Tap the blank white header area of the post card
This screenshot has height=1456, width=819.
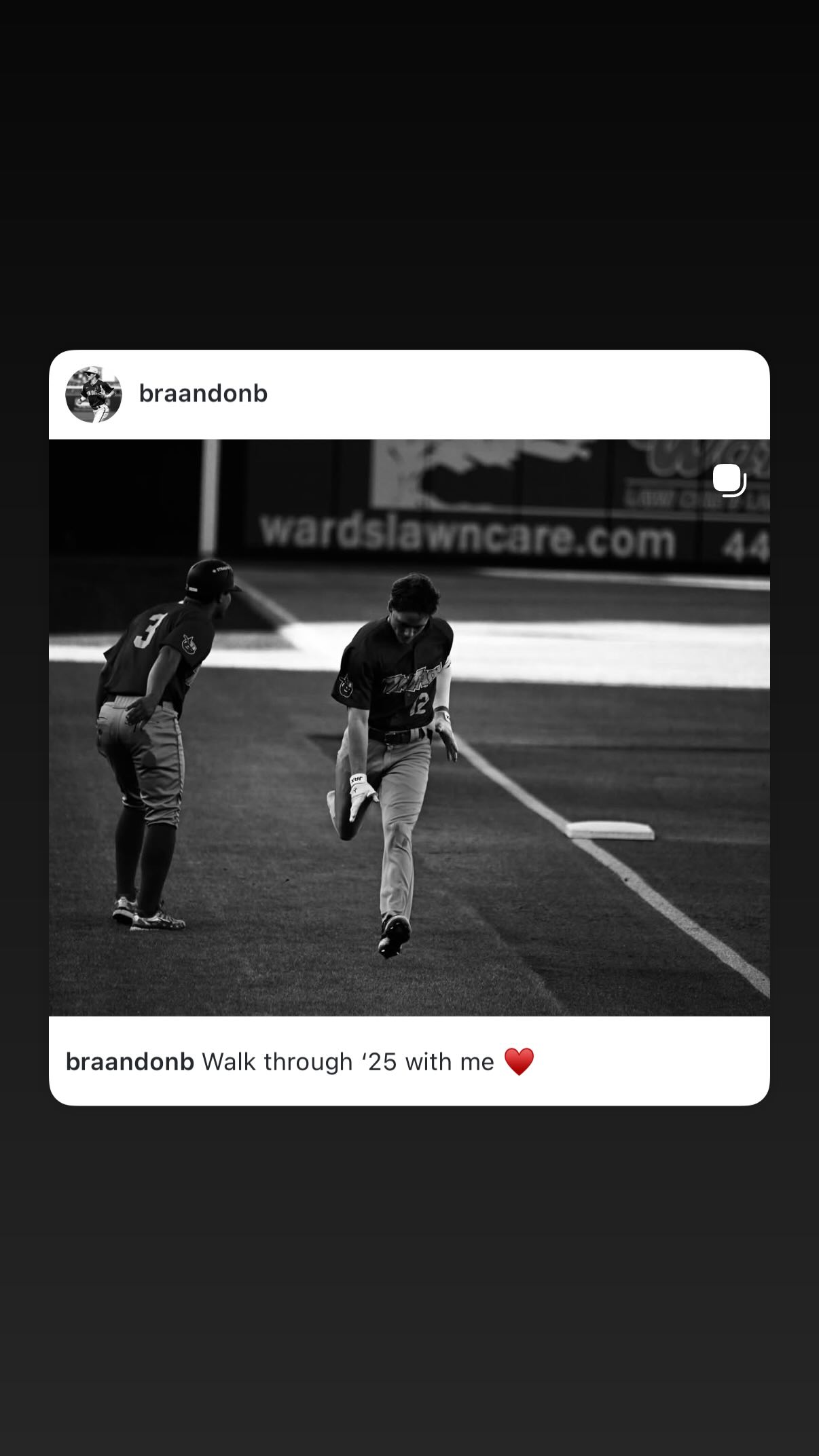516,395
